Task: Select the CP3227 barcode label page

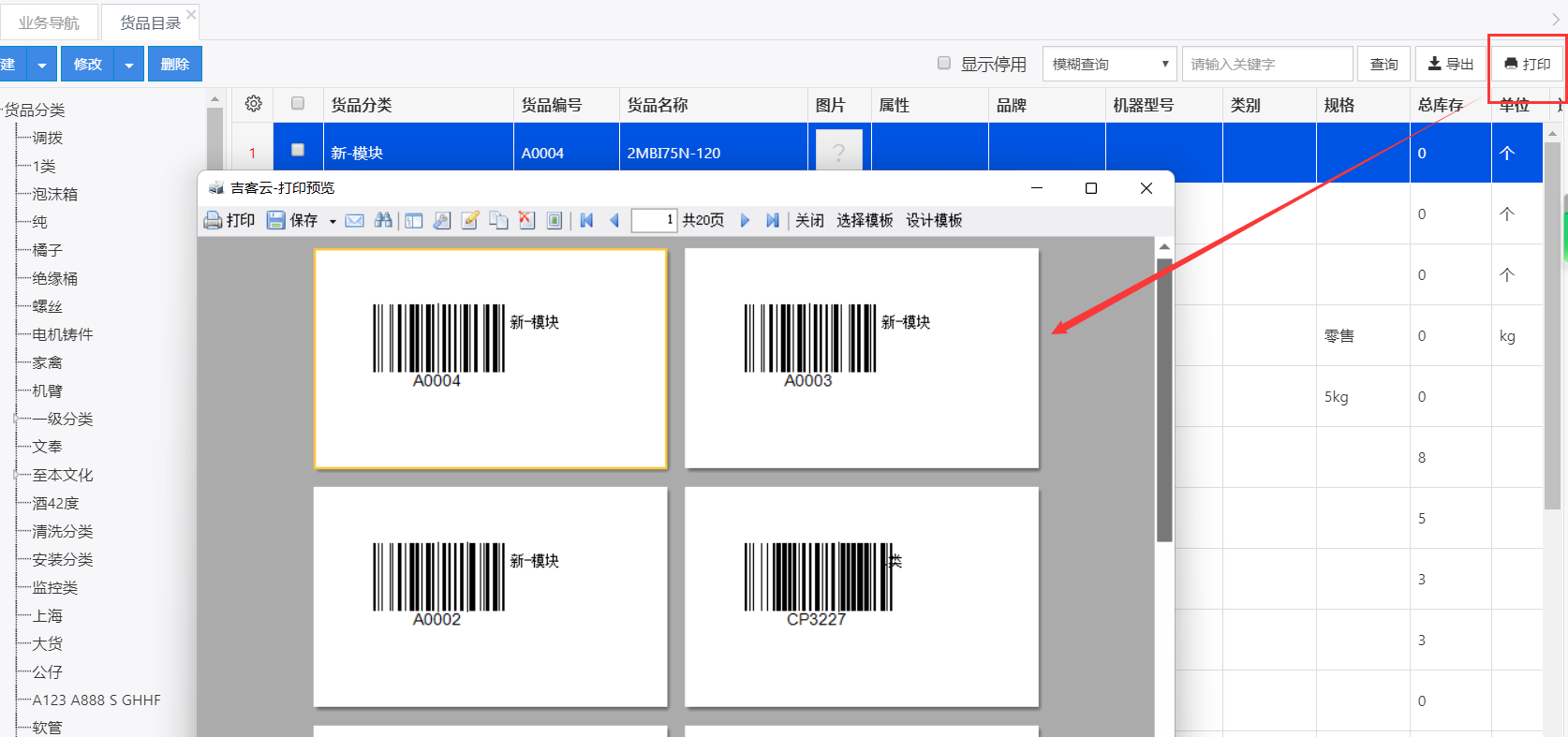Action: 862,597
